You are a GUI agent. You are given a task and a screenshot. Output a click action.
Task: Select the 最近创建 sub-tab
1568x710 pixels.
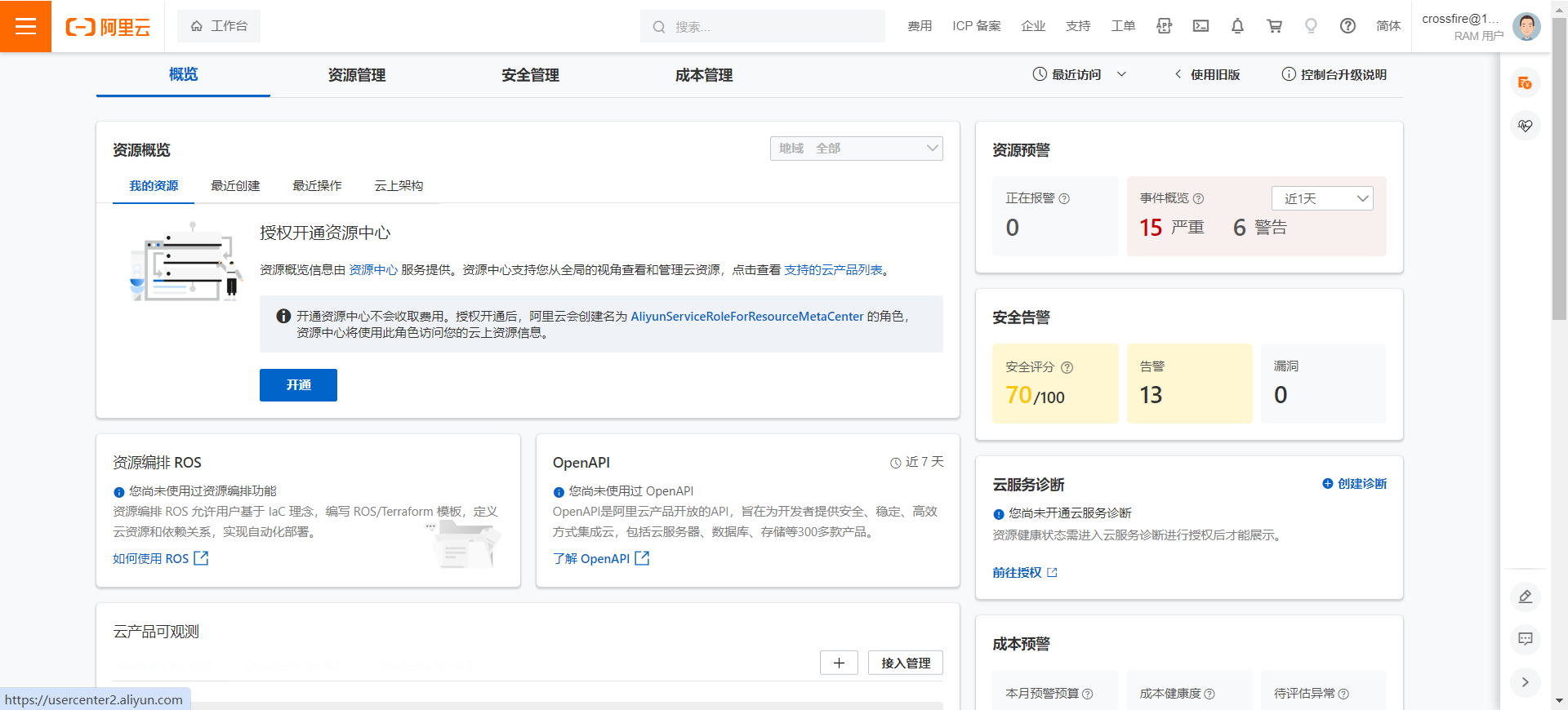235,185
